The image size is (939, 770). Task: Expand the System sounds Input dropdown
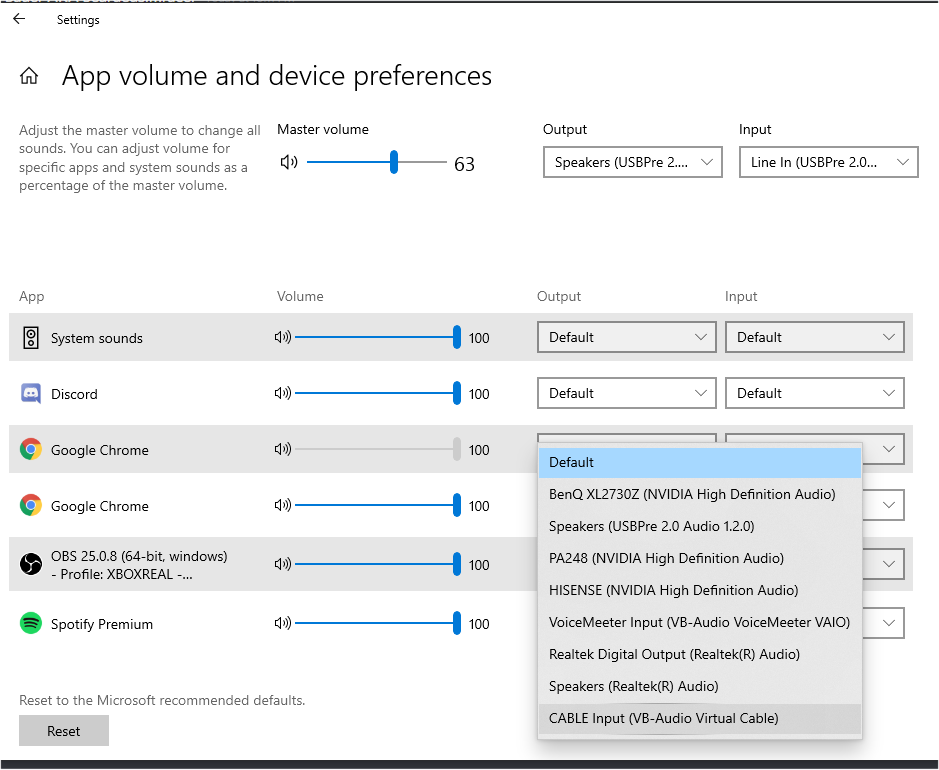tap(814, 337)
